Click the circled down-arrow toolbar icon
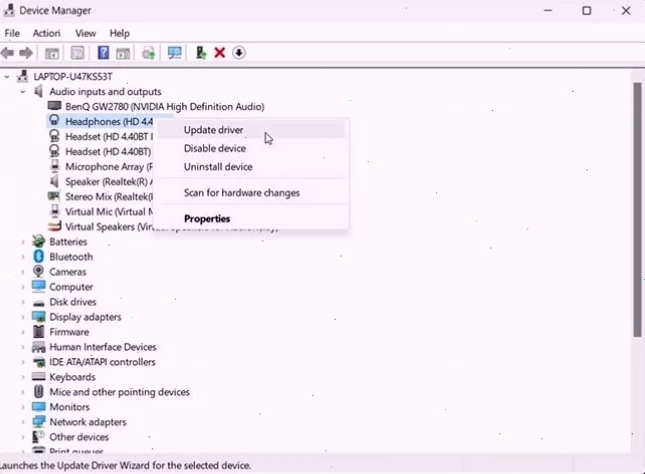 [239, 53]
